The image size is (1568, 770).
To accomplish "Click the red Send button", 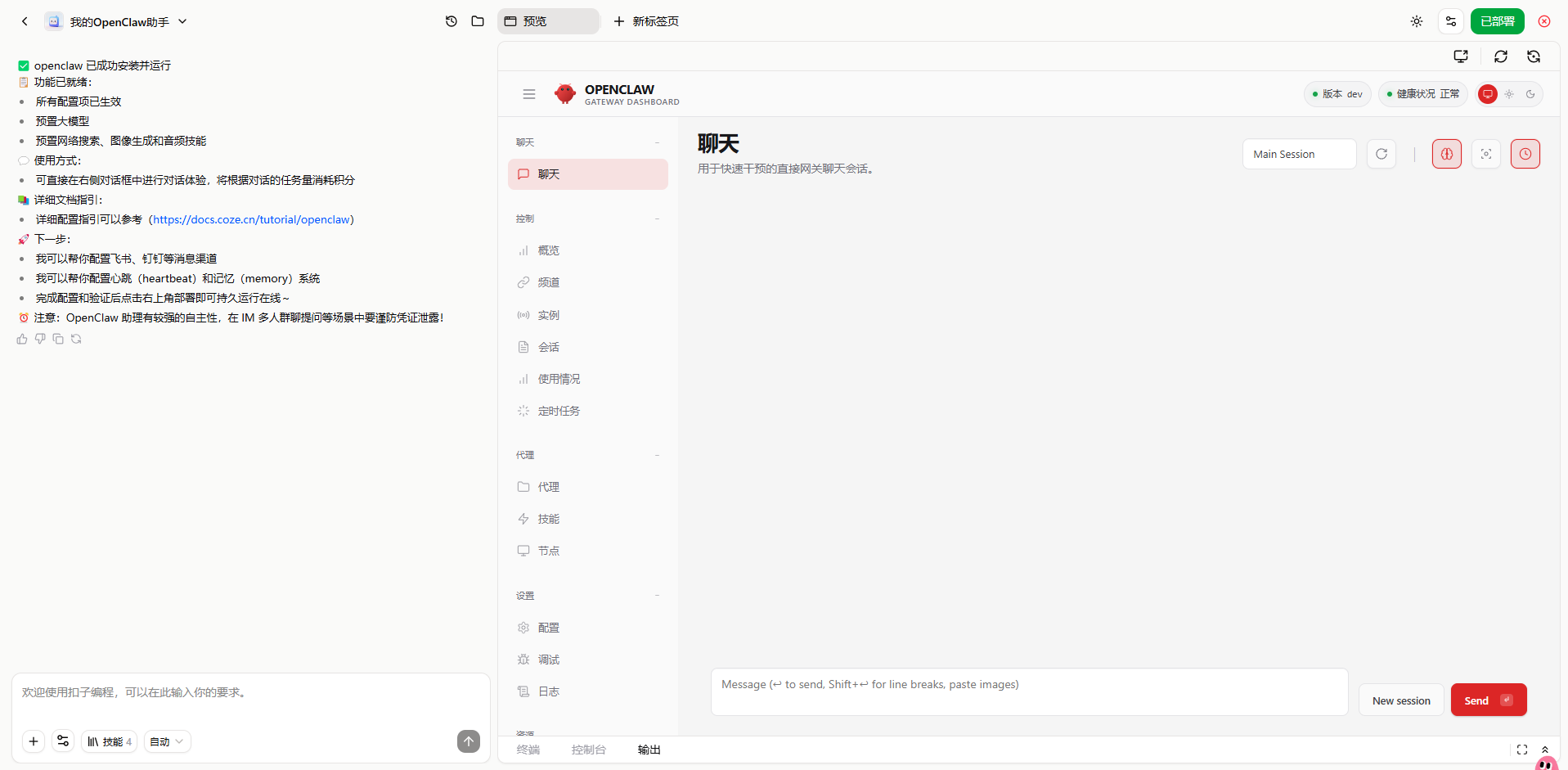I will pos(1488,700).
